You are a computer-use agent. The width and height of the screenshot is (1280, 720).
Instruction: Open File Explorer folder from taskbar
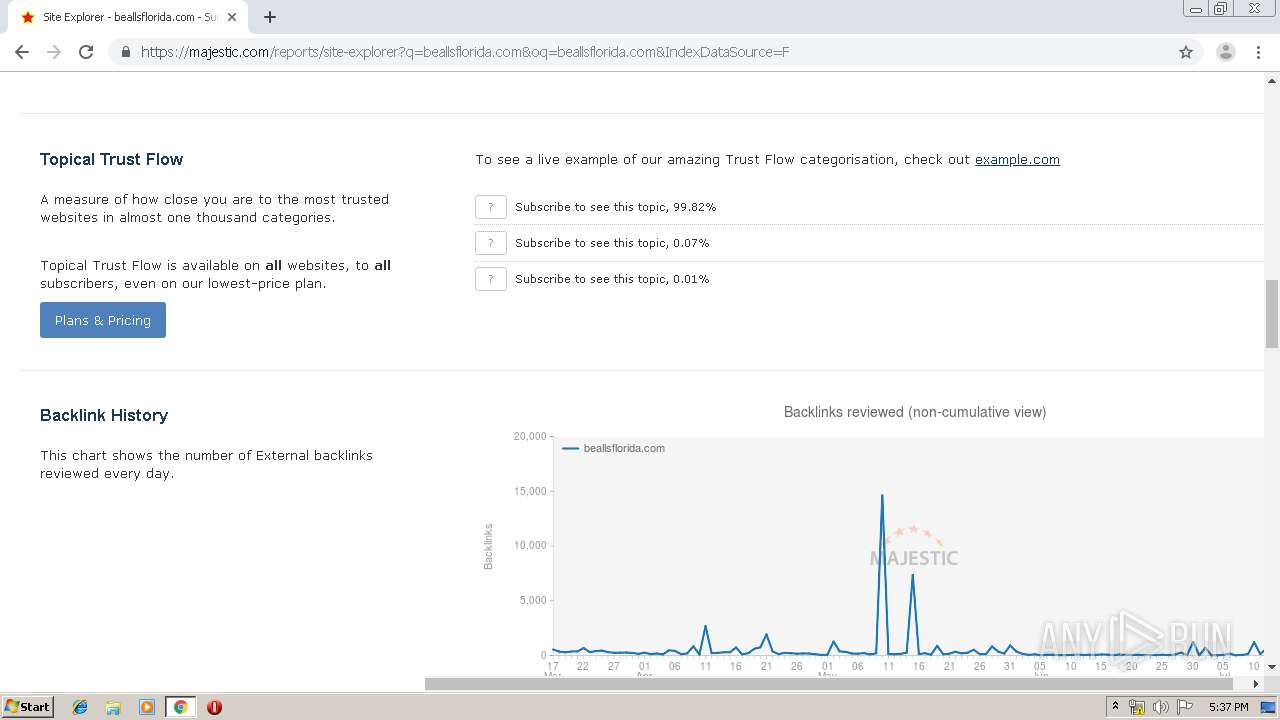coord(113,707)
